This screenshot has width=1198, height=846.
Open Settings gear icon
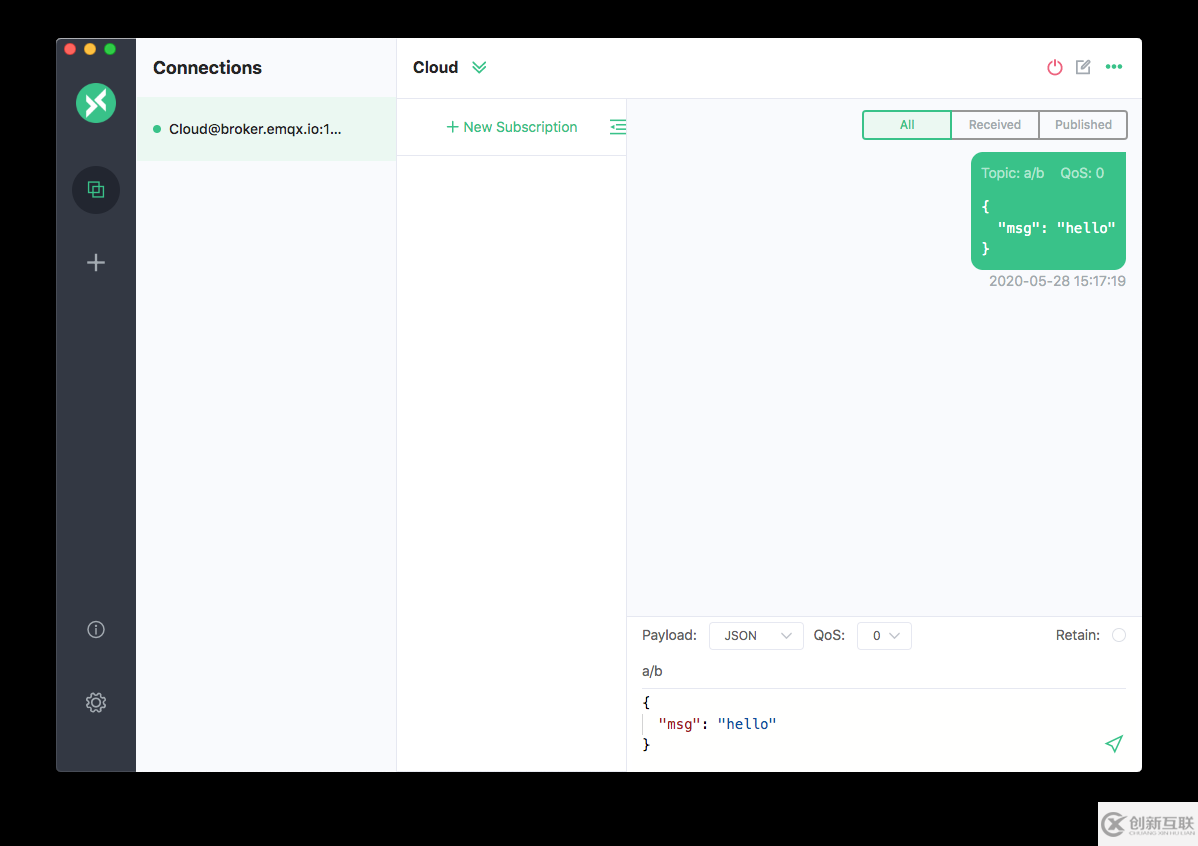click(x=96, y=702)
